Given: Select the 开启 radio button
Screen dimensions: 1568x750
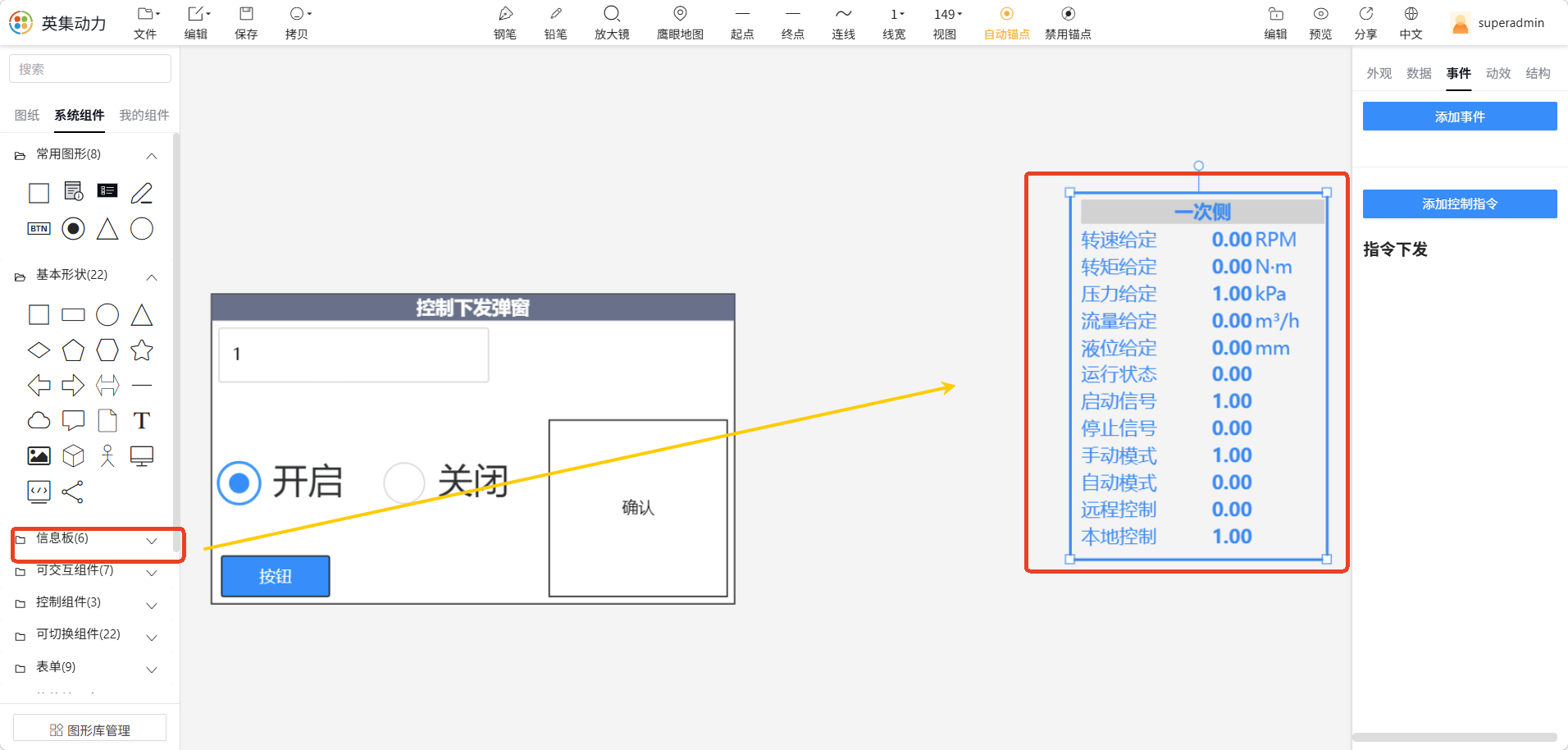Looking at the screenshot, I should (x=239, y=482).
